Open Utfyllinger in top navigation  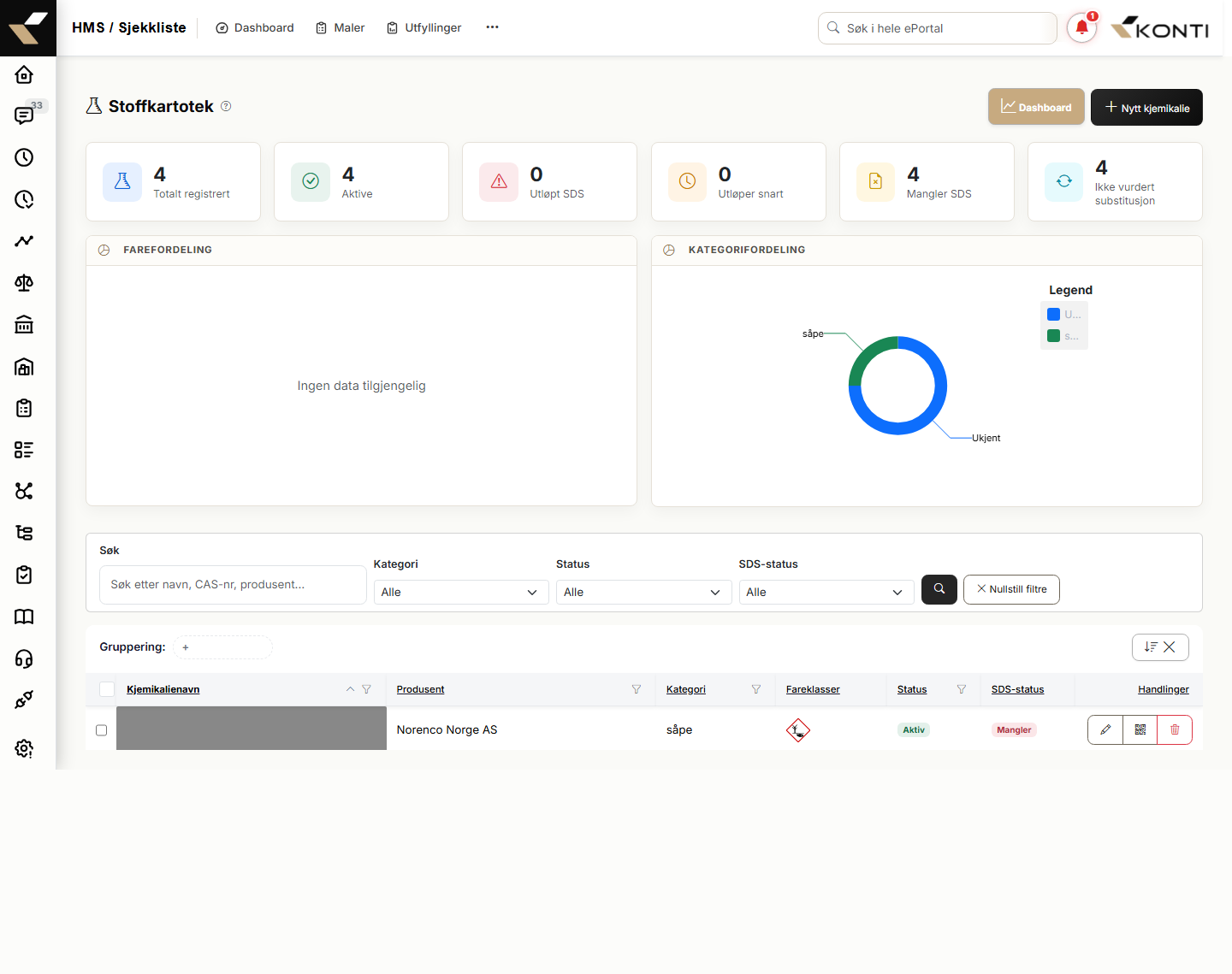(424, 27)
